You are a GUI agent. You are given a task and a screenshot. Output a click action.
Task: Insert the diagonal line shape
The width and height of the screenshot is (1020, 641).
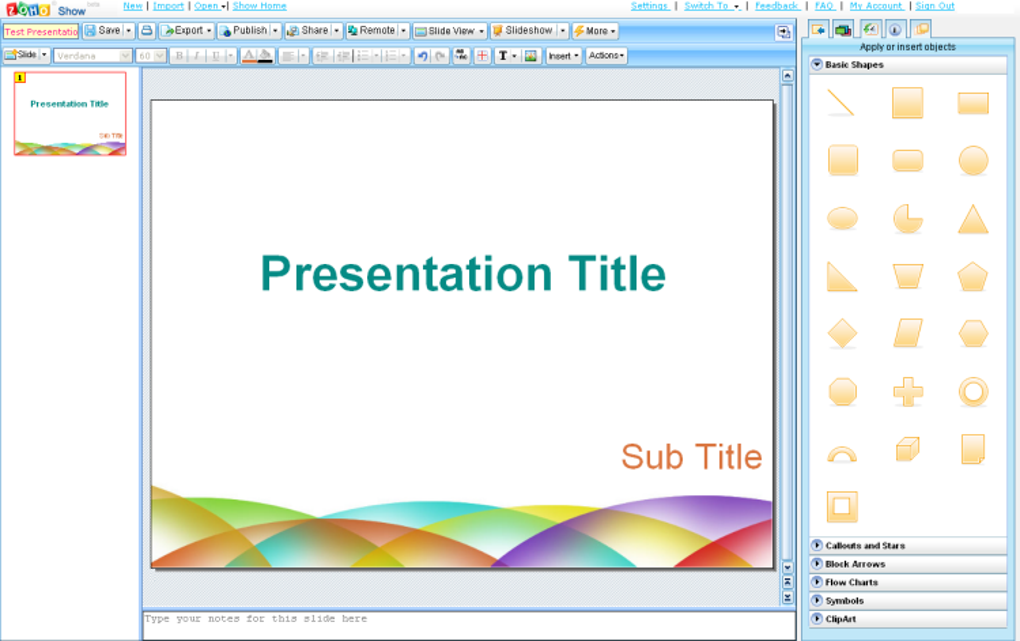(841, 103)
